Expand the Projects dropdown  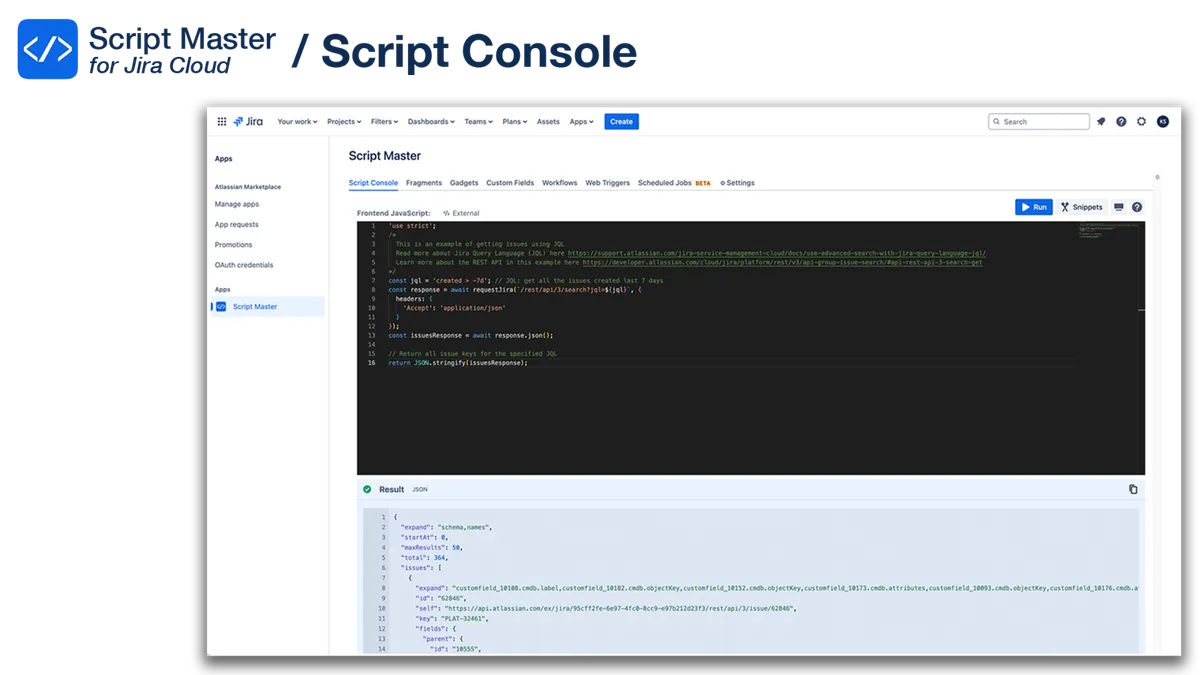pos(344,121)
